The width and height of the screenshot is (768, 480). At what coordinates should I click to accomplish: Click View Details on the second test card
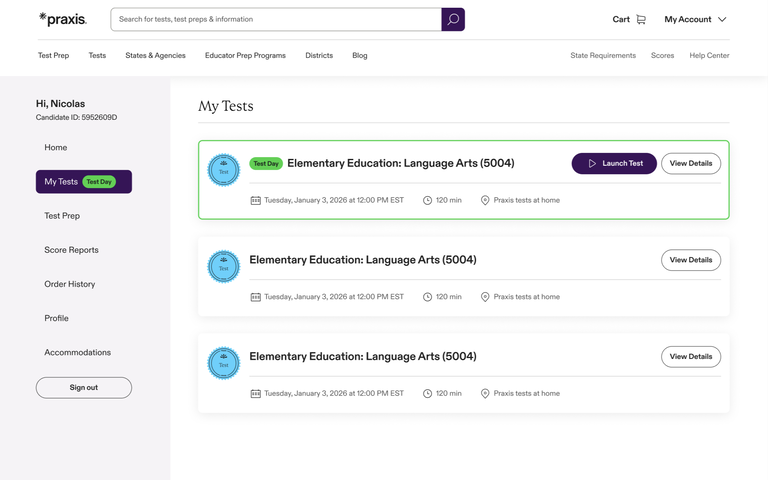[x=691, y=260]
